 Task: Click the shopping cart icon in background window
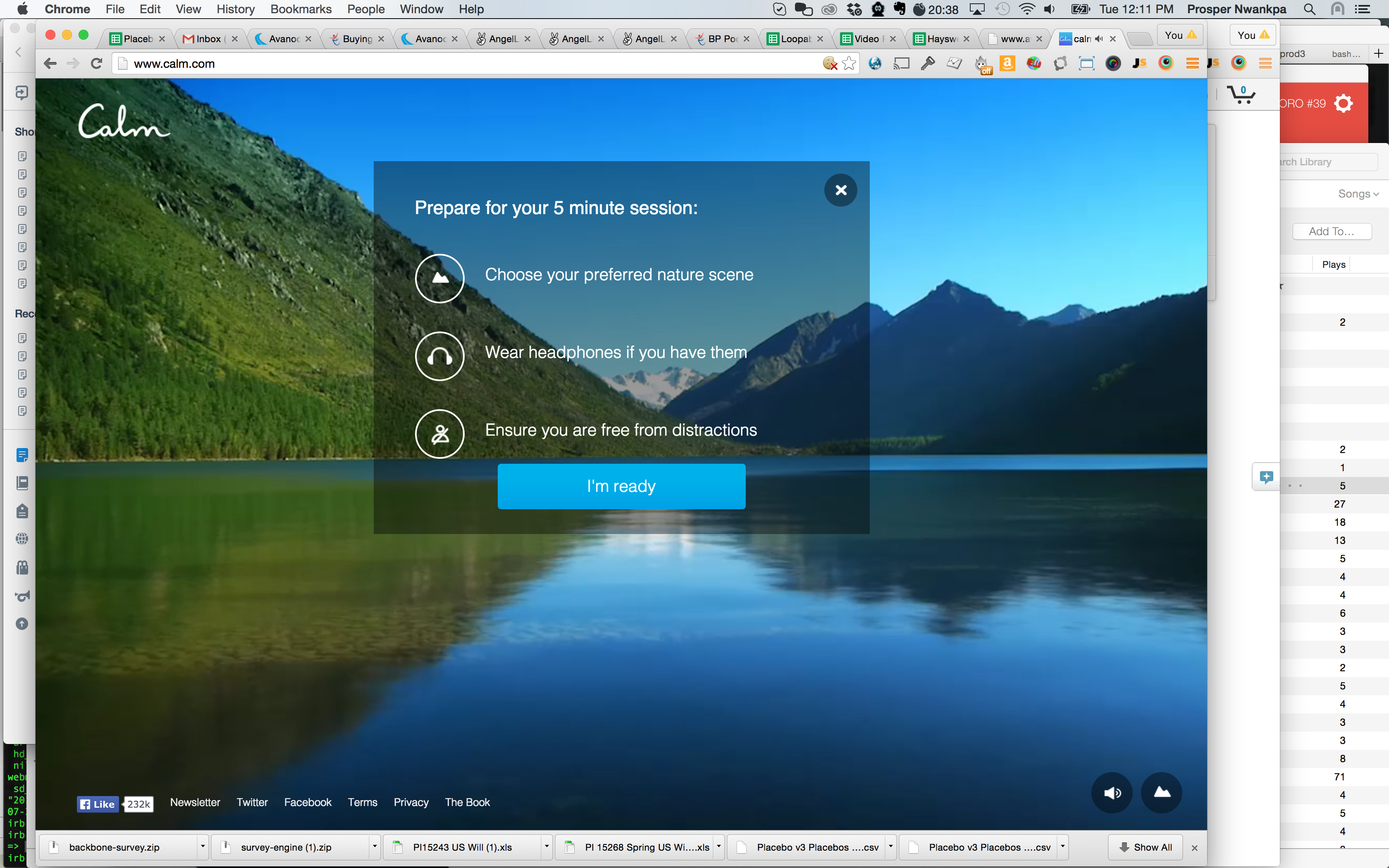[1241, 95]
